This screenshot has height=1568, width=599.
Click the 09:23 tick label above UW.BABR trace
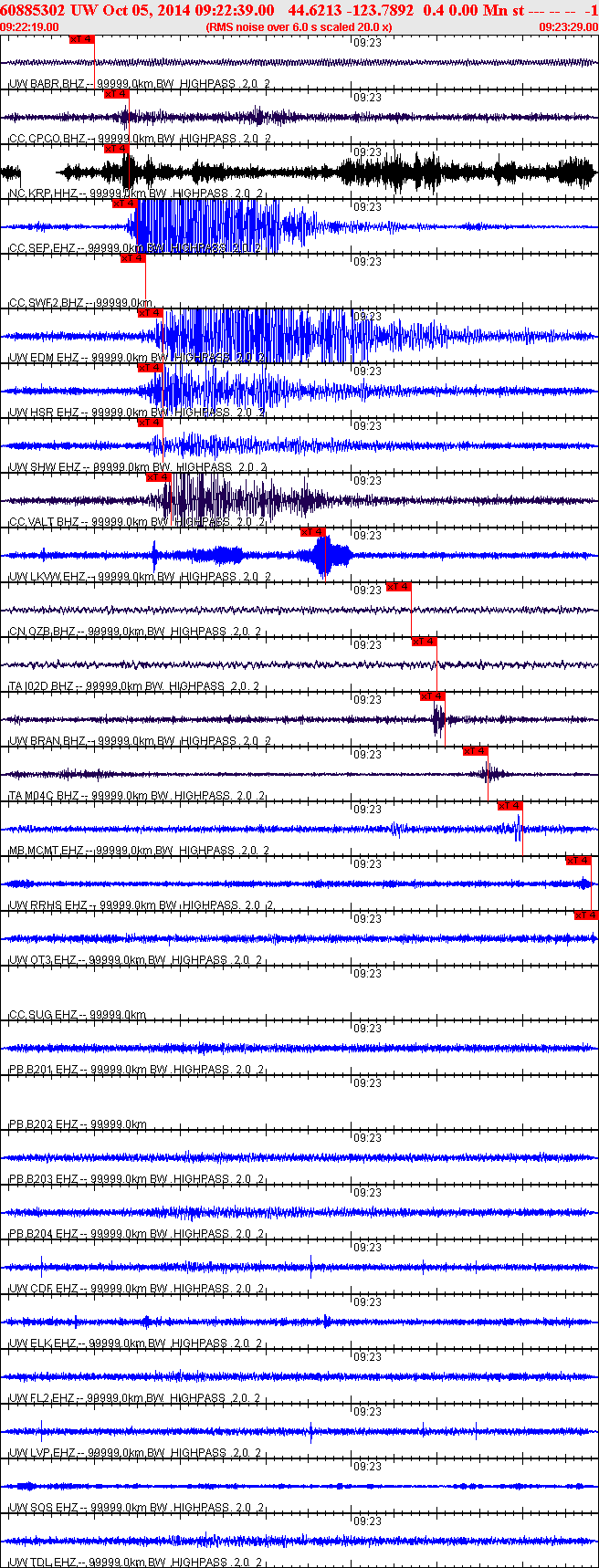367,43
